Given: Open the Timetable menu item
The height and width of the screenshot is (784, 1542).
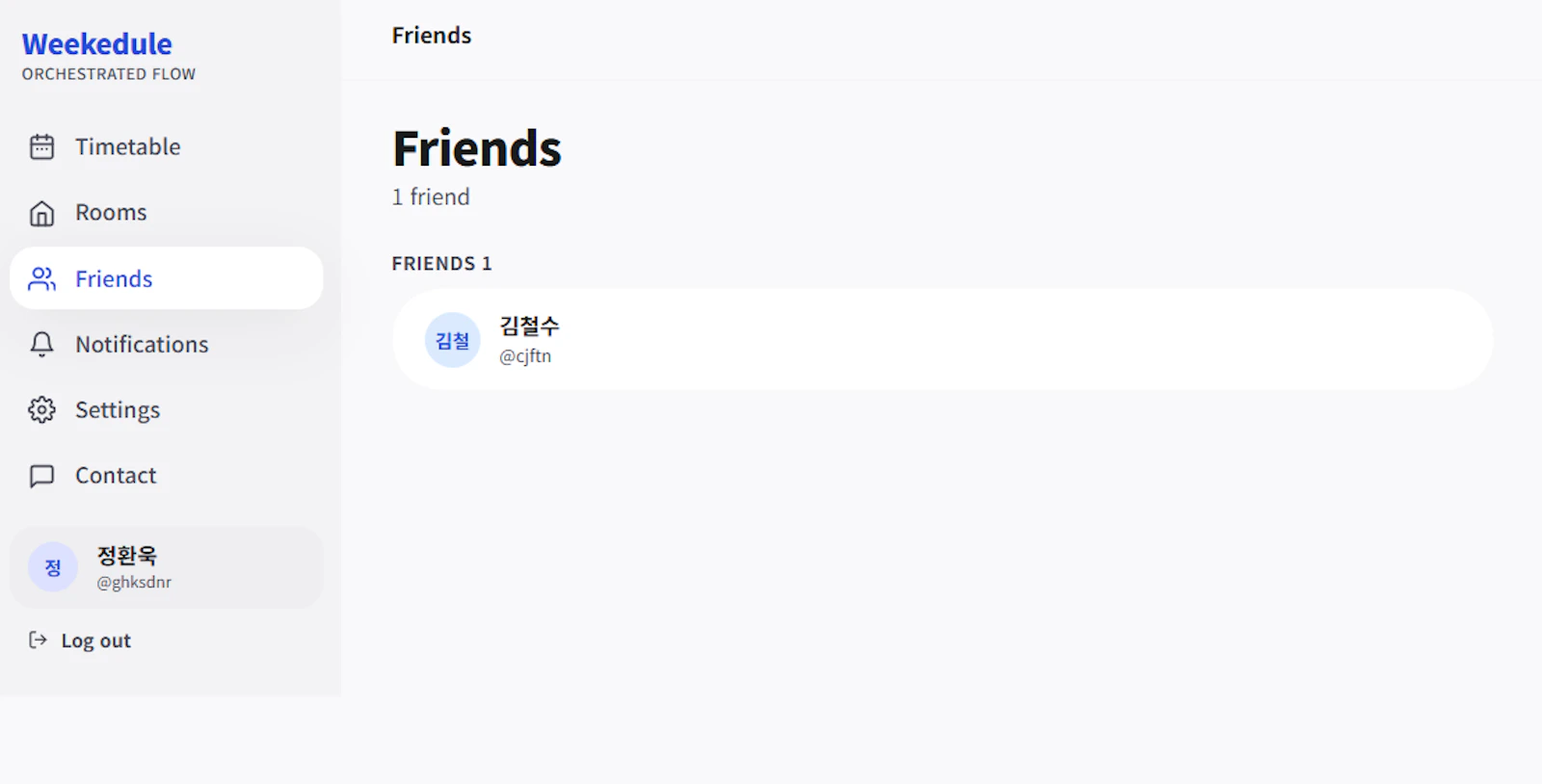Looking at the screenshot, I should point(166,146).
